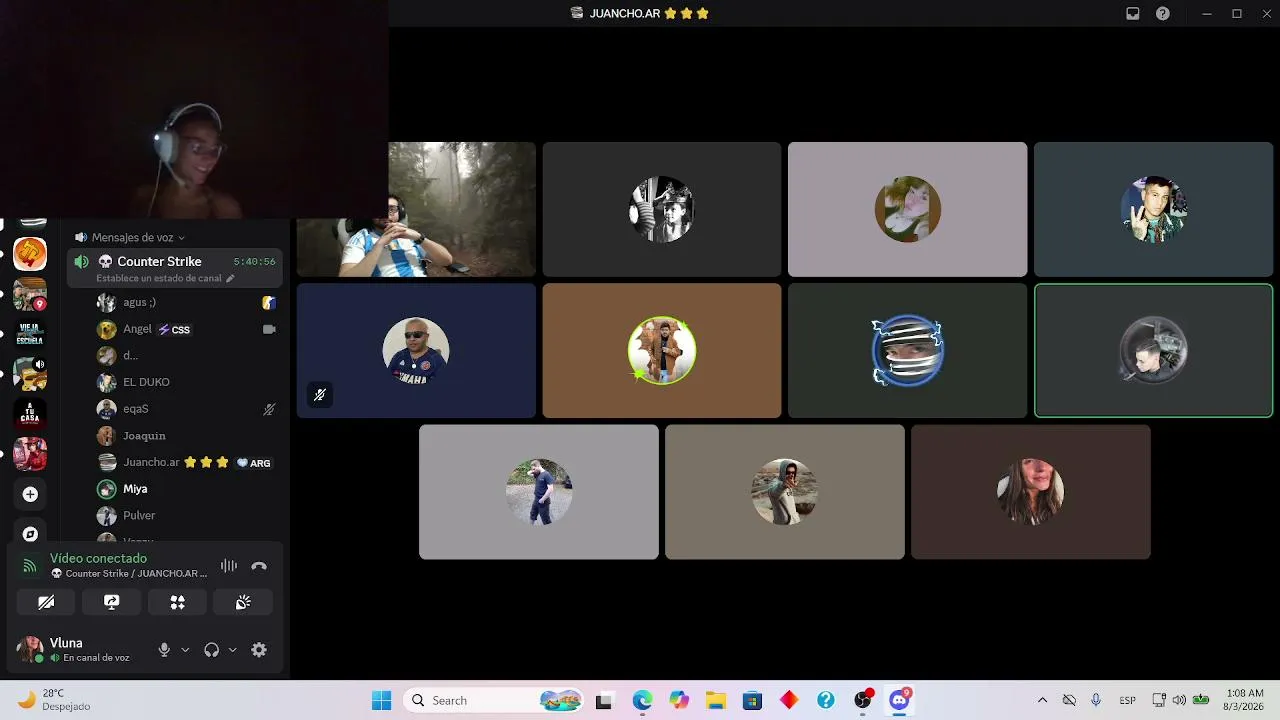Viewport: 1280px width, 720px height.
Task: Open Discord user settings gear
Action: pos(259,650)
